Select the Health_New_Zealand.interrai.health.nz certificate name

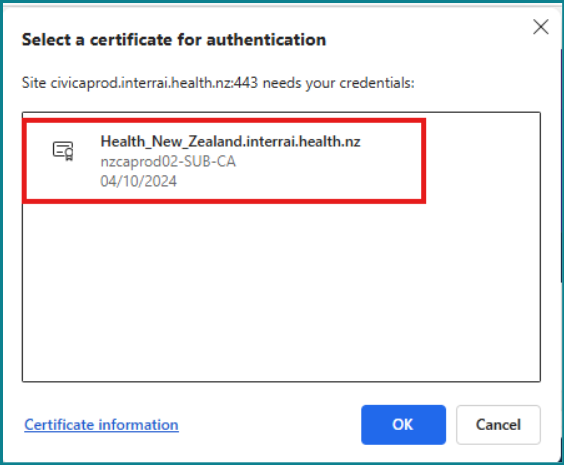click(230, 141)
